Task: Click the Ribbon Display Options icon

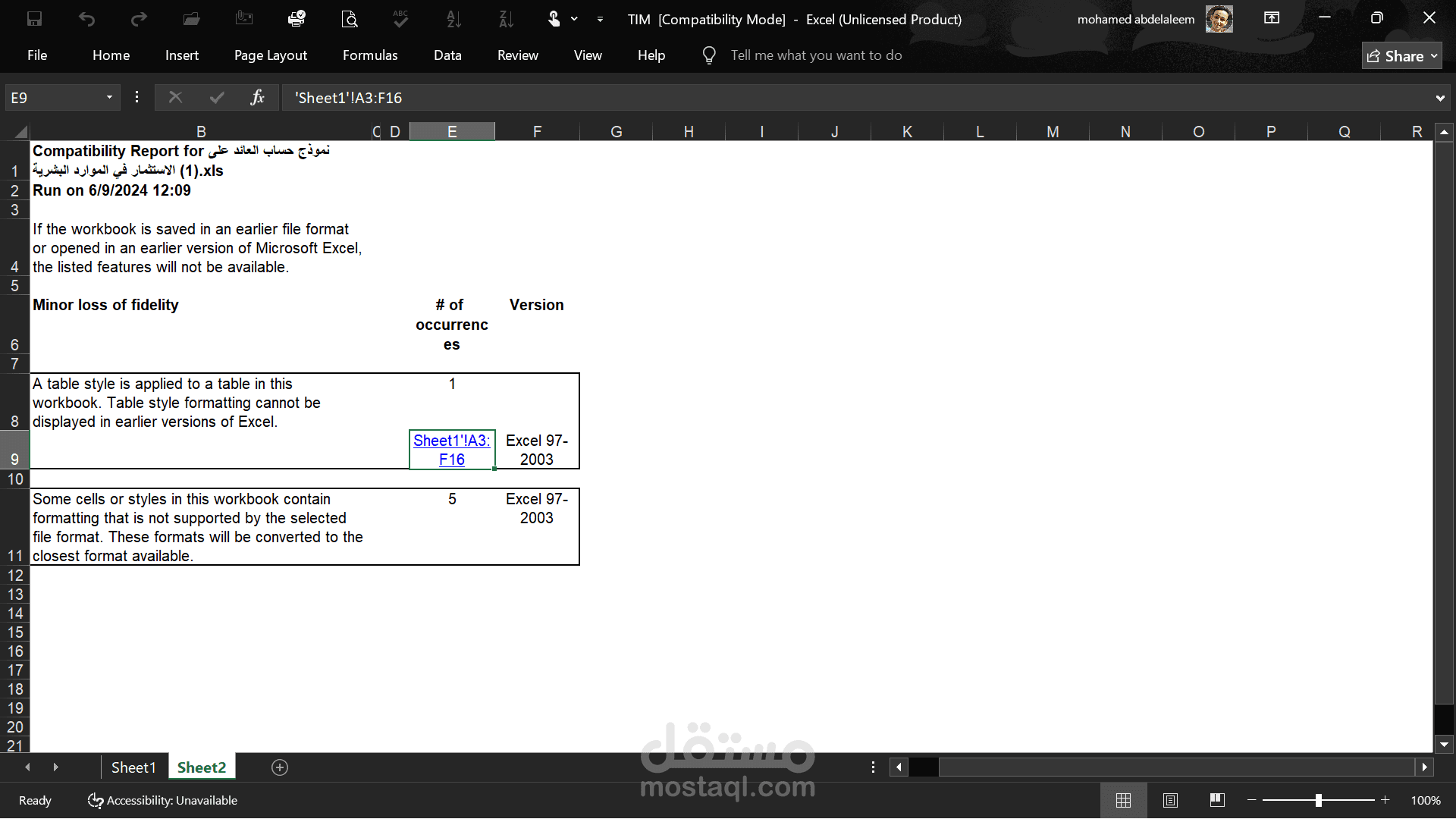Action: (x=1272, y=18)
